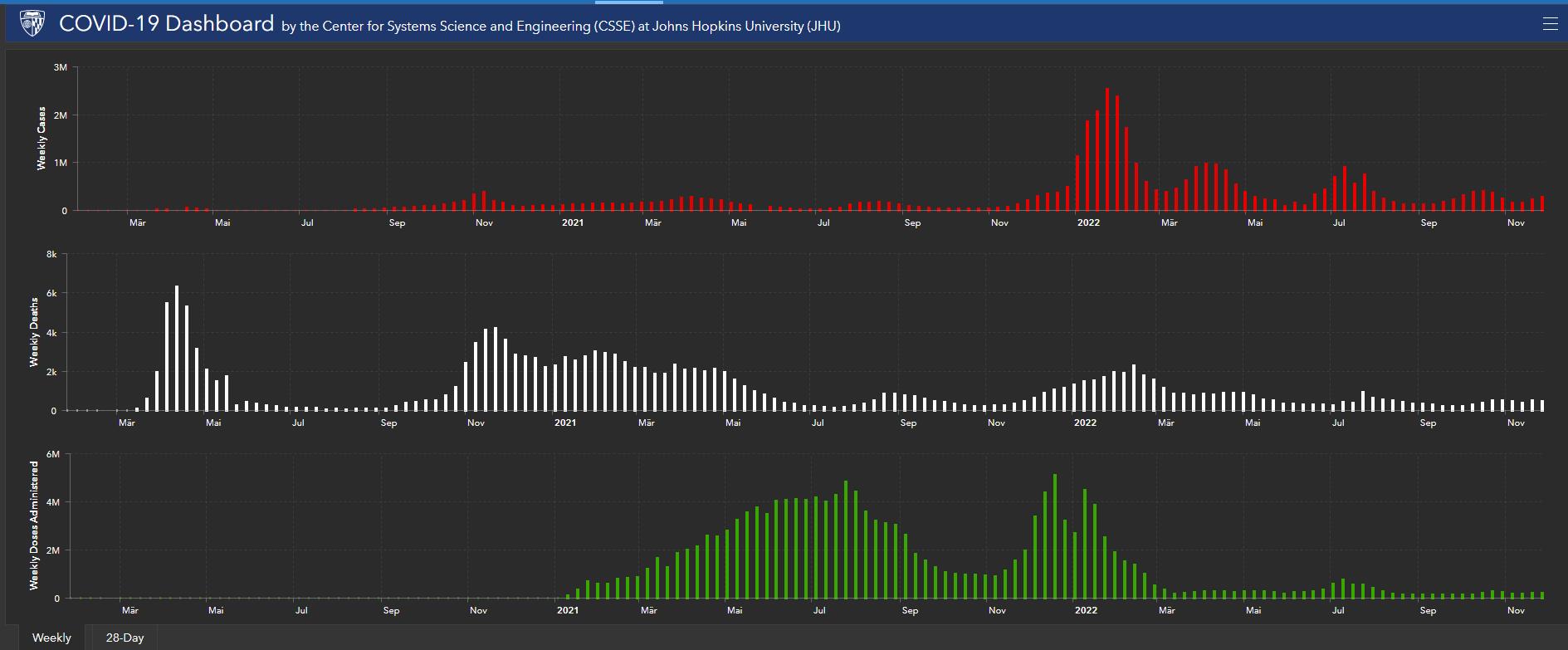Viewport: 1568px width, 650px height.
Task: Click the 2021 label on Weekly Deaths axis
Action: pyautogui.click(x=565, y=423)
